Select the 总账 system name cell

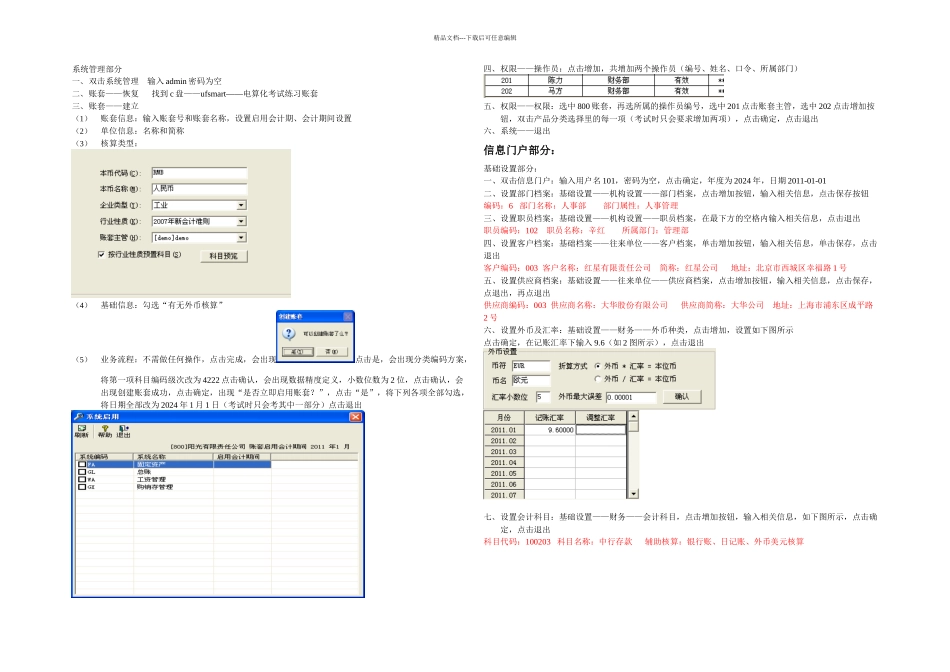pyautogui.click(x=173, y=471)
